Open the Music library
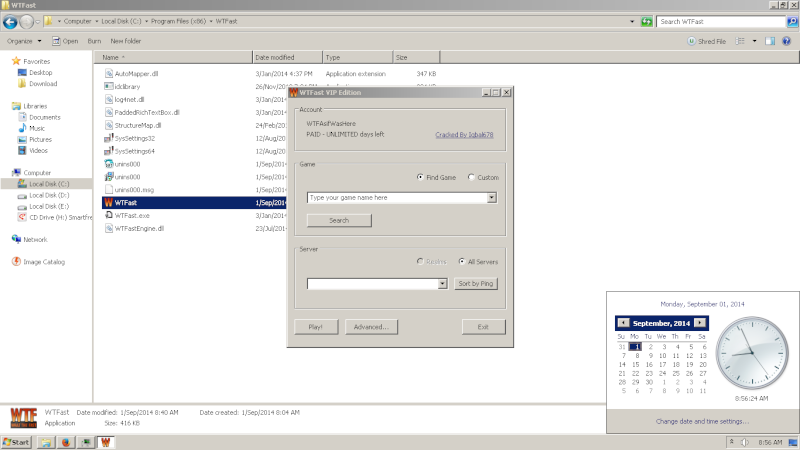800x450 pixels. click(36, 129)
